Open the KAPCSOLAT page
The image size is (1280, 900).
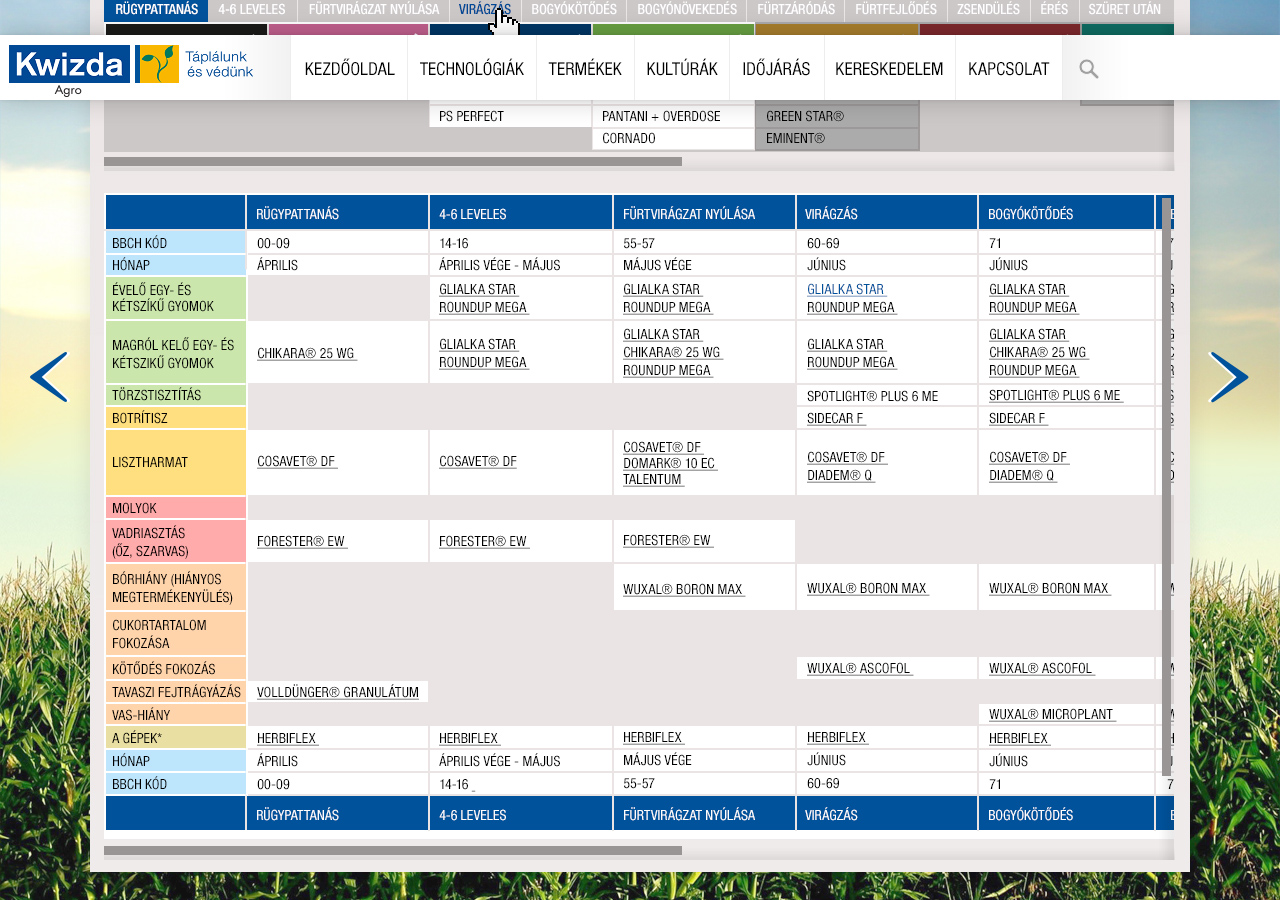(1009, 69)
